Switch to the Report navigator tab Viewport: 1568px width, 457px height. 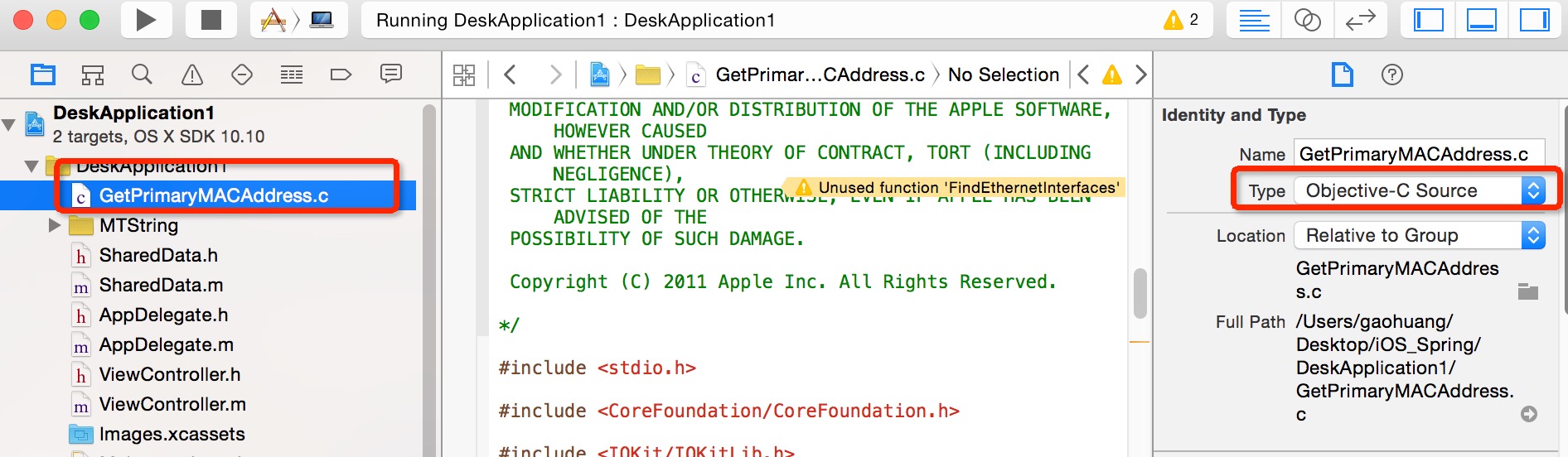(391, 75)
